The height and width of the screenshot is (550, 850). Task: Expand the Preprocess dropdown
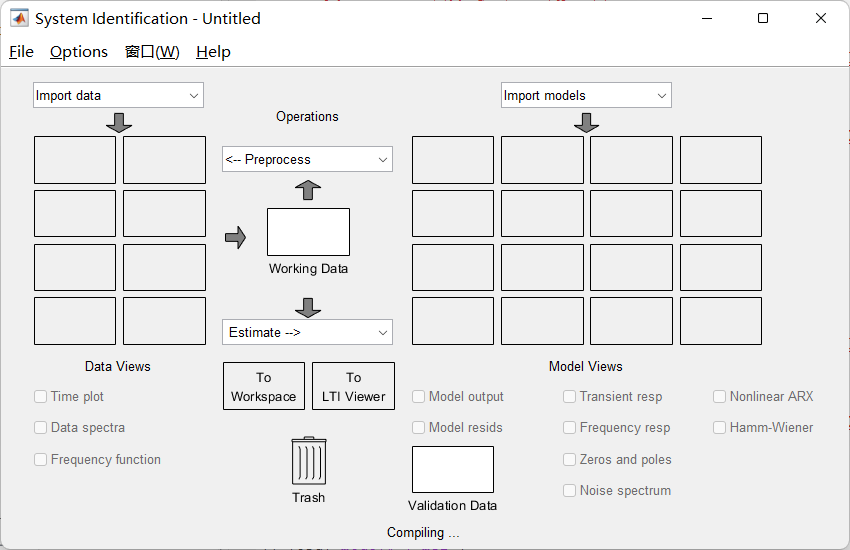tap(307, 159)
